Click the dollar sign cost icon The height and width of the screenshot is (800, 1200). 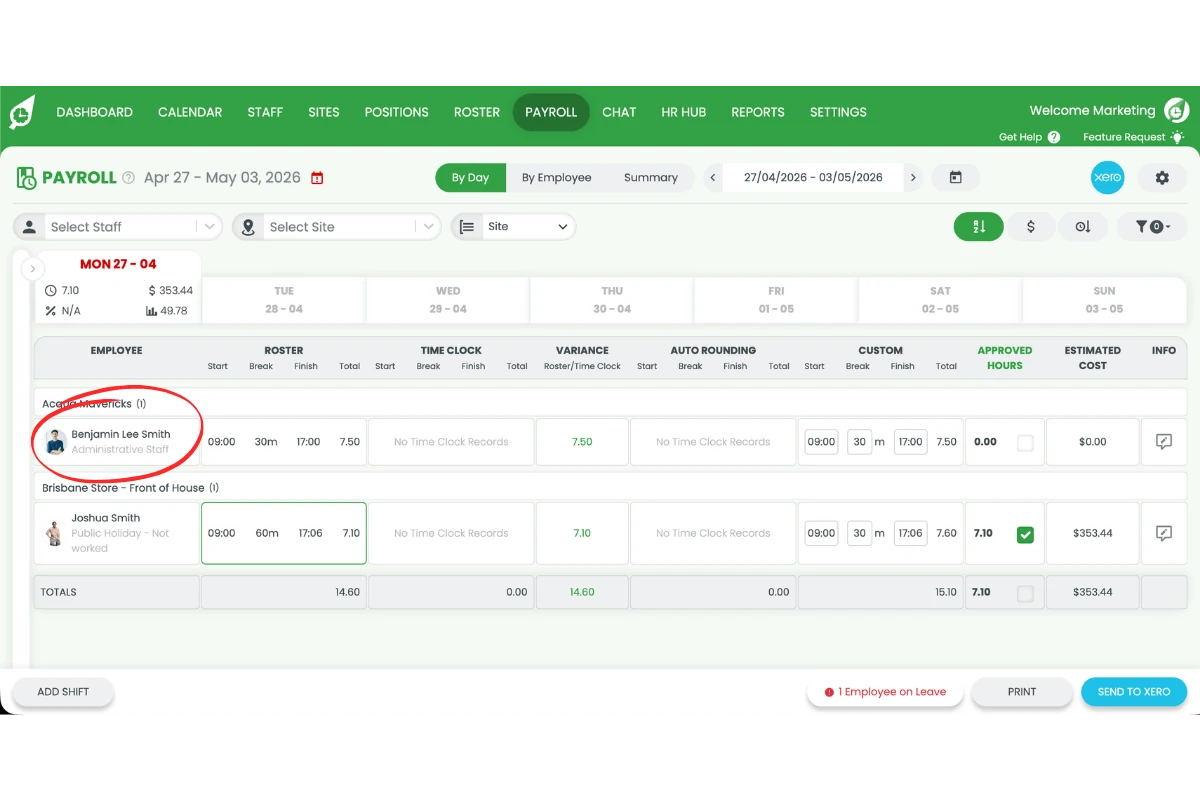click(x=1031, y=227)
